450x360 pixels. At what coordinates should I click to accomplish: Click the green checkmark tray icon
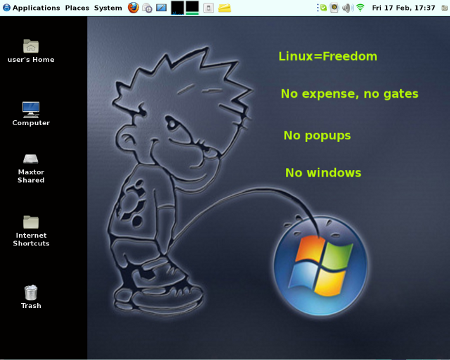click(323, 8)
